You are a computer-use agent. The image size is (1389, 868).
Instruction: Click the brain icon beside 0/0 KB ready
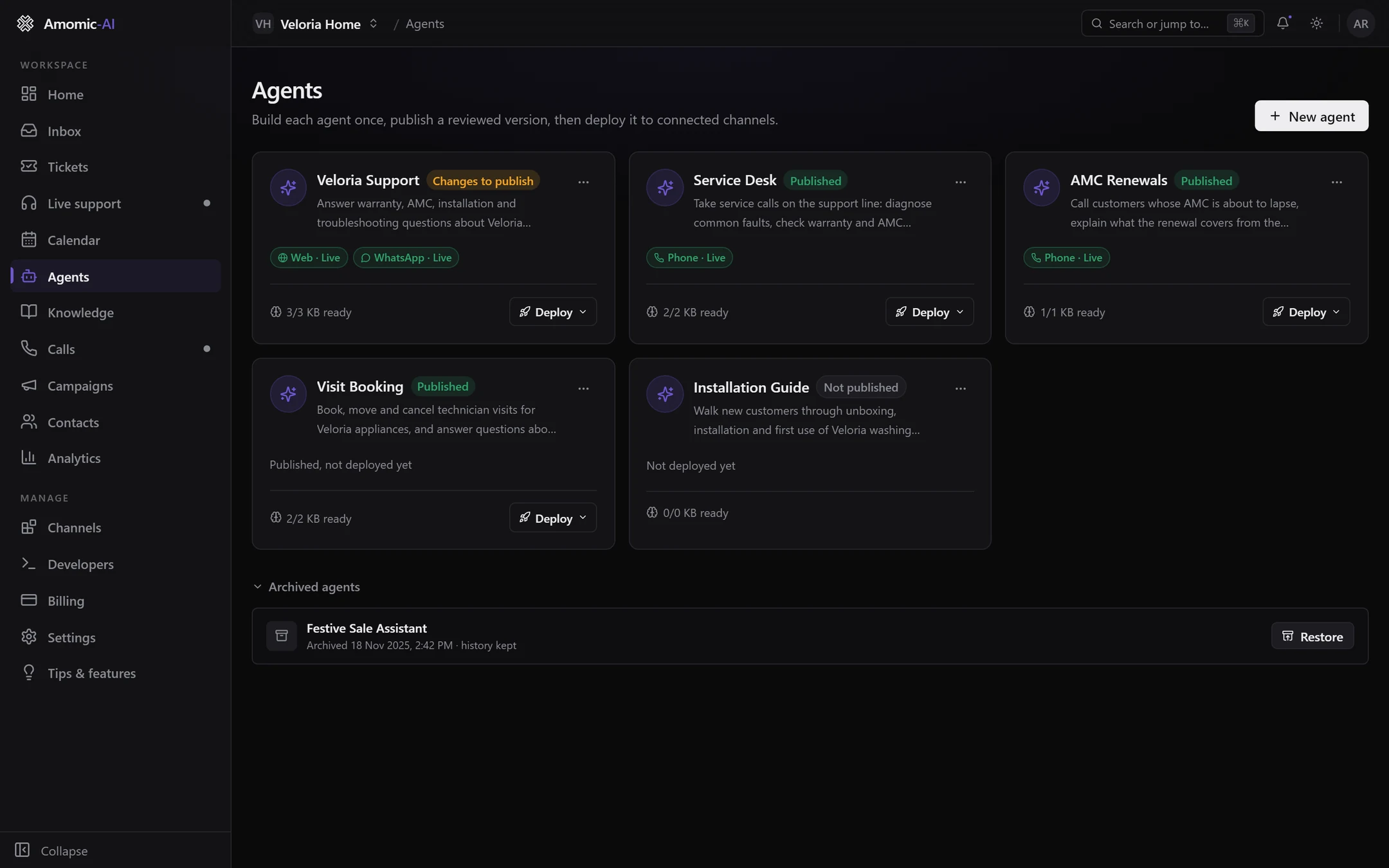click(652, 512)
